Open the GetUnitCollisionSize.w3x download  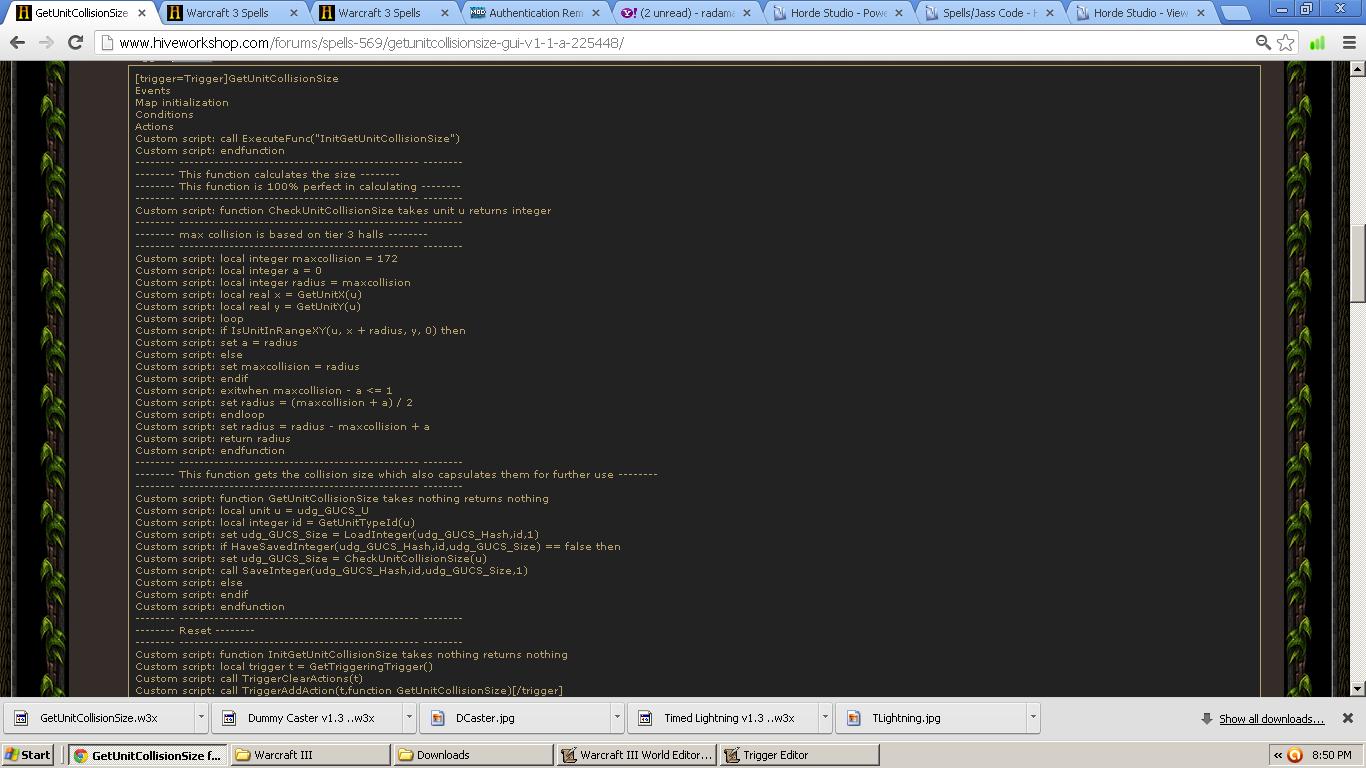tap(100, 718)
